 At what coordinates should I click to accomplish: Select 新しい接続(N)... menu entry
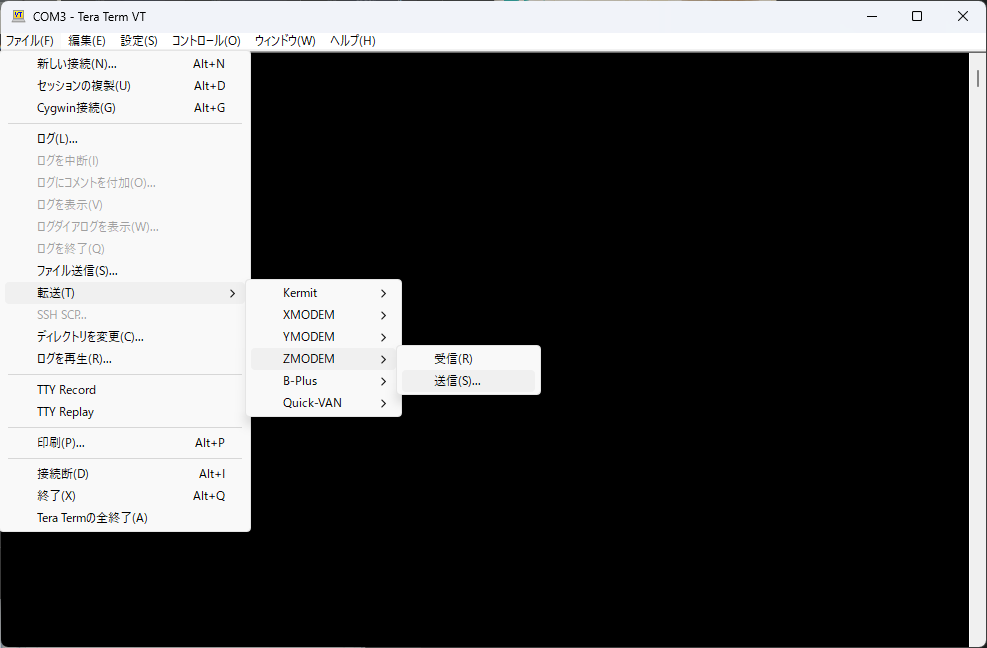click(x=125, y=64)
